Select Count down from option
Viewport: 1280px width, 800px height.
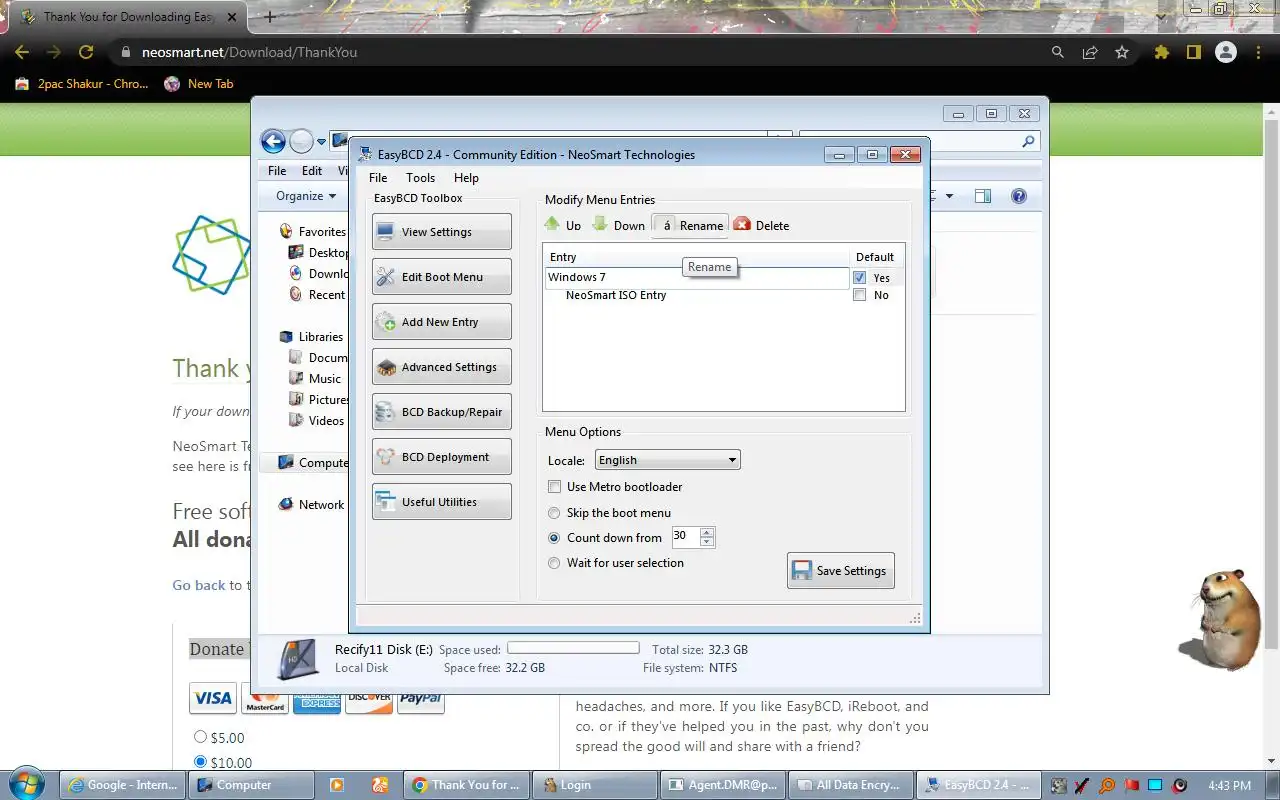pos(555,538)
